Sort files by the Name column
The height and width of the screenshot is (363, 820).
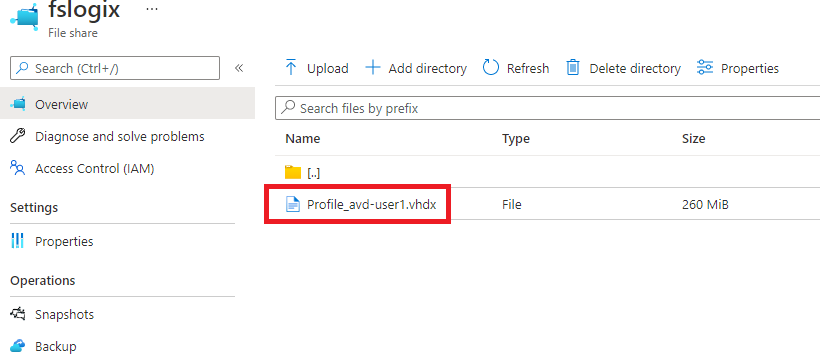(x=303, y=139)
